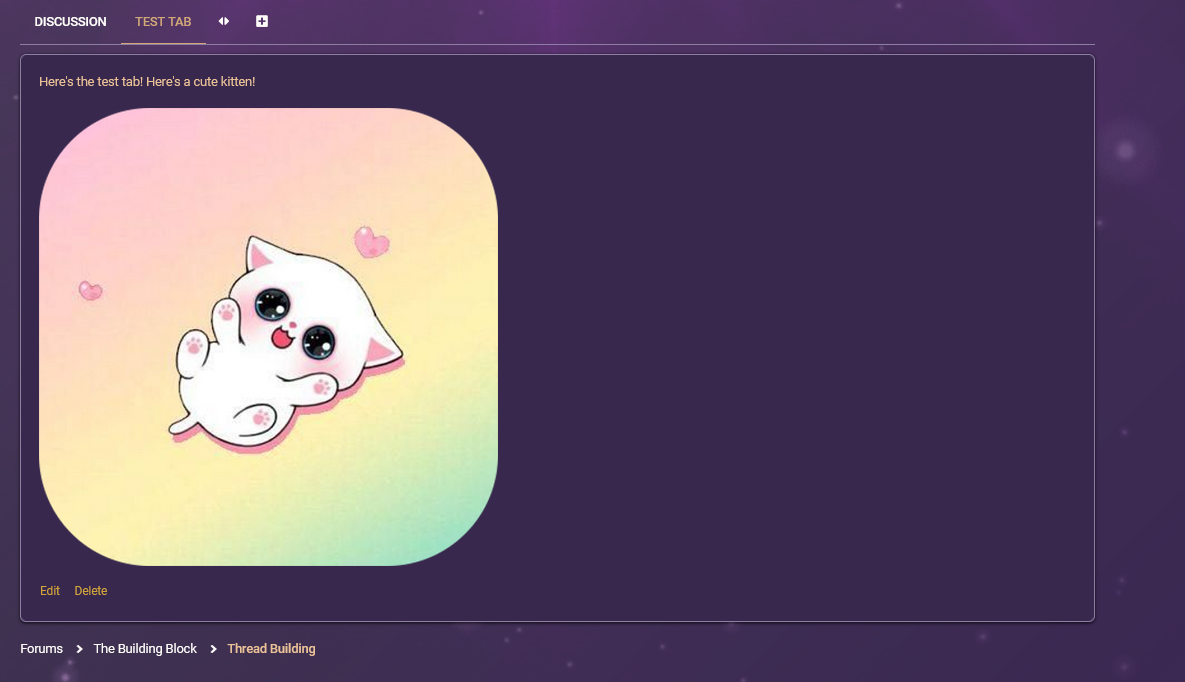Viewport: 1185px width, 682px height.
Task: Click the small pink heart at image left
Action: 90,290
